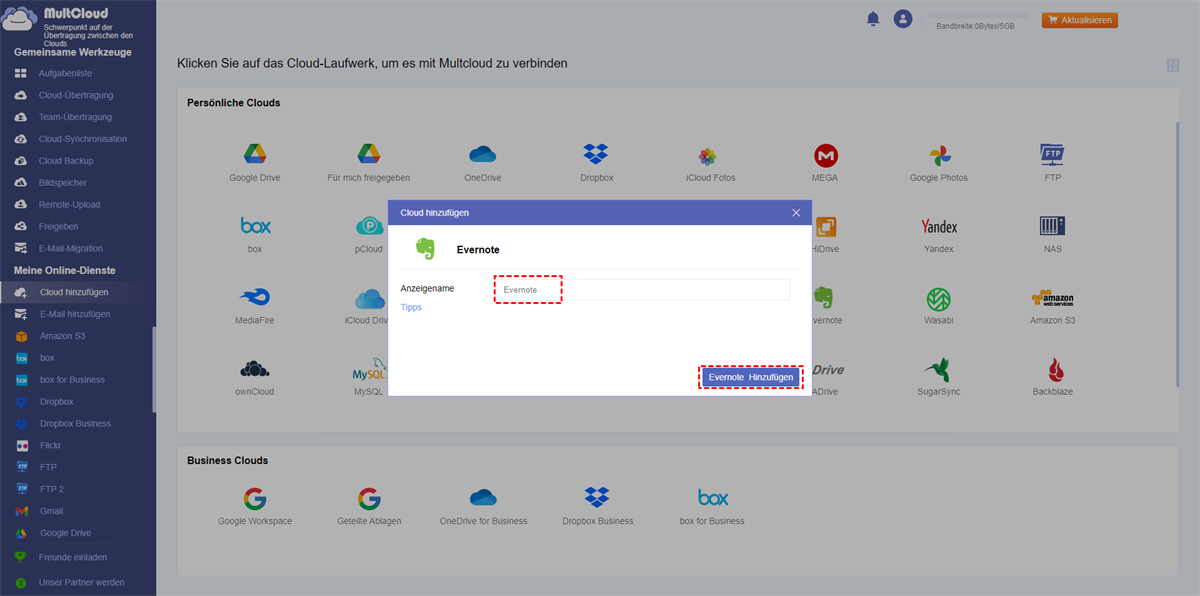Pick box for Business in Business Clouds grid

click(713, 498)
